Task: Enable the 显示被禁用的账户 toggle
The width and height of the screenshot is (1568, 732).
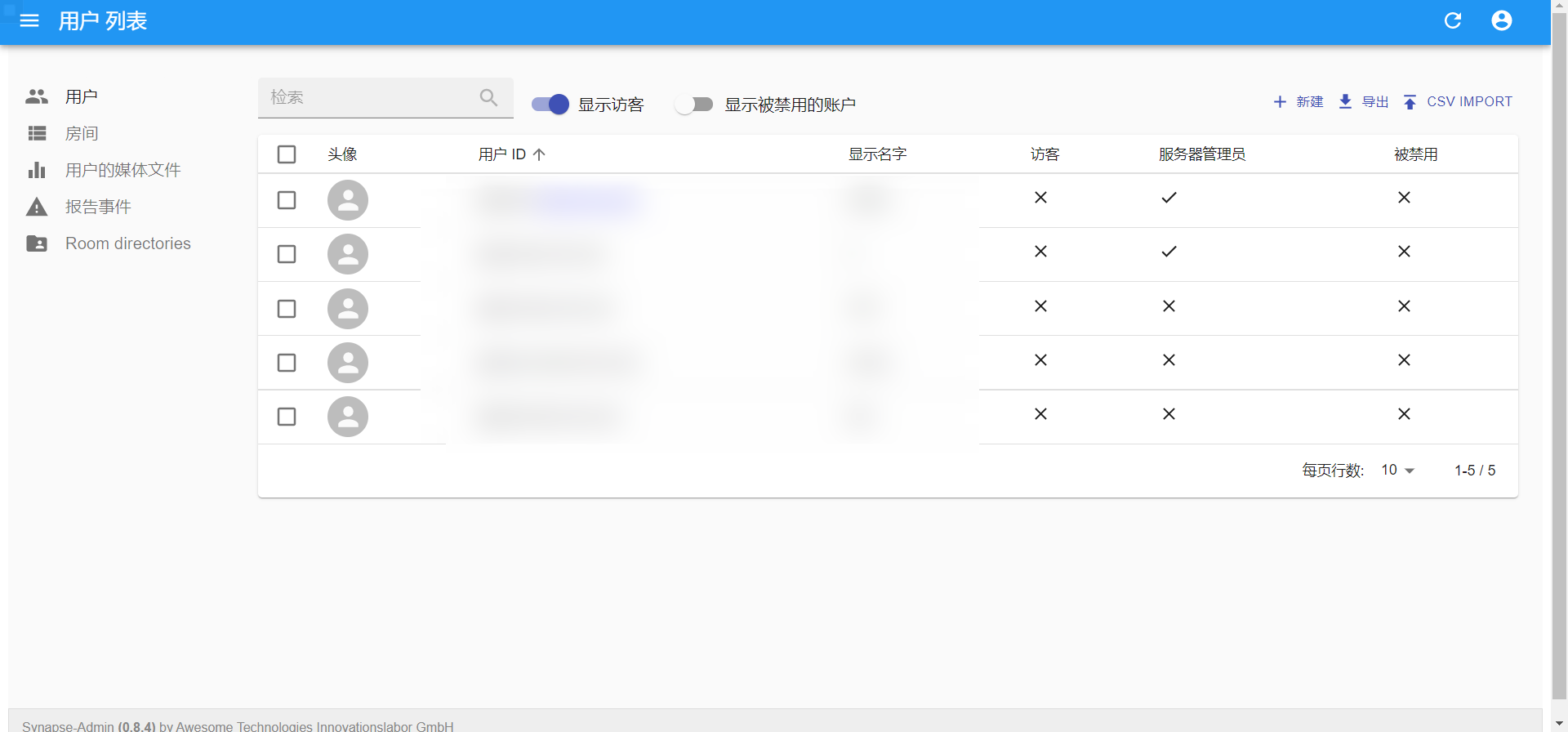Action: point(694,105)
